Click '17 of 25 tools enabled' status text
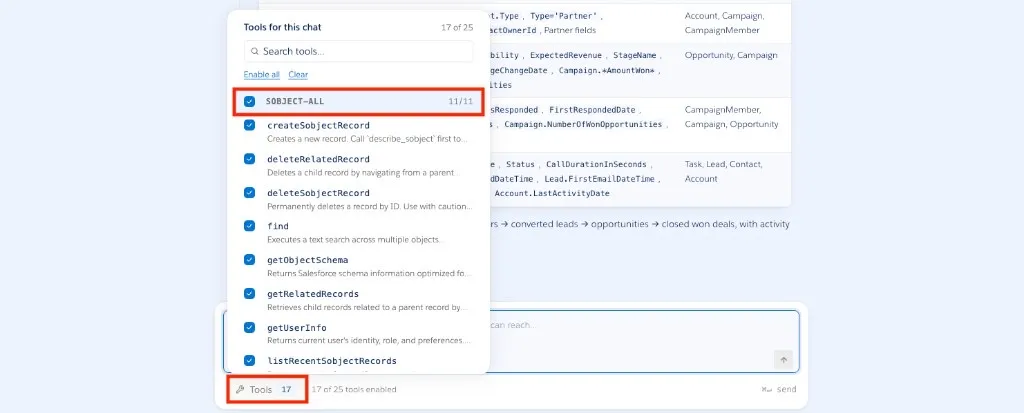Image resolution: width=1024 pixels, height=413 pixels. (354, 389)
